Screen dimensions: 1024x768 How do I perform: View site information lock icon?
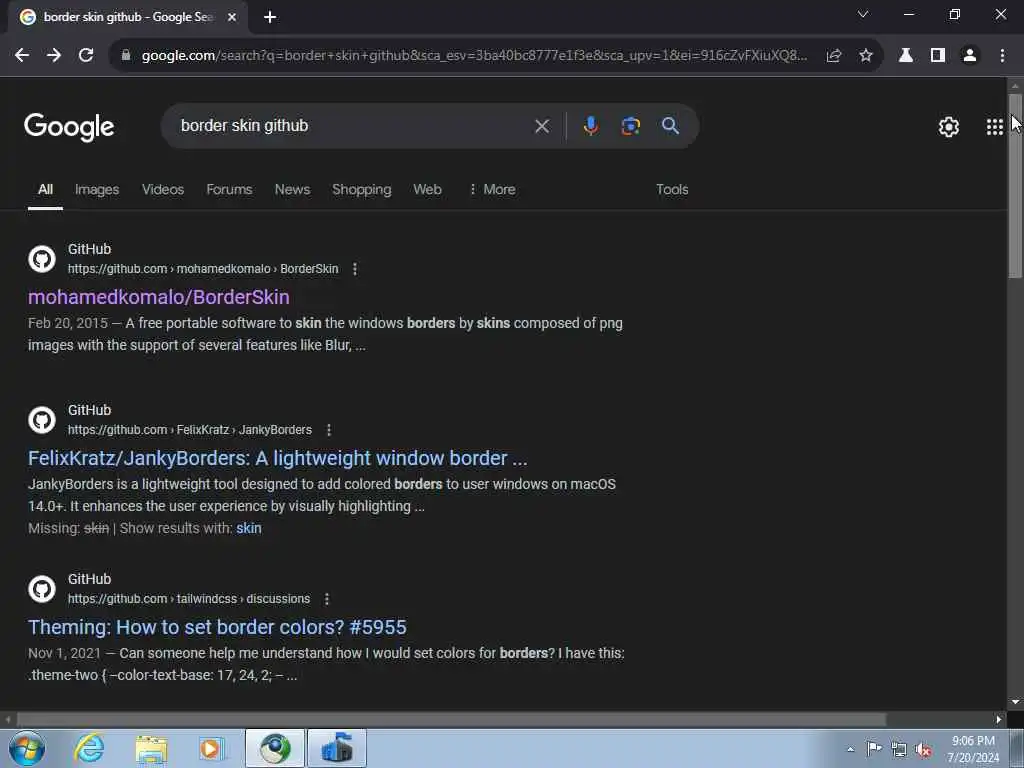tap(126, 56)
